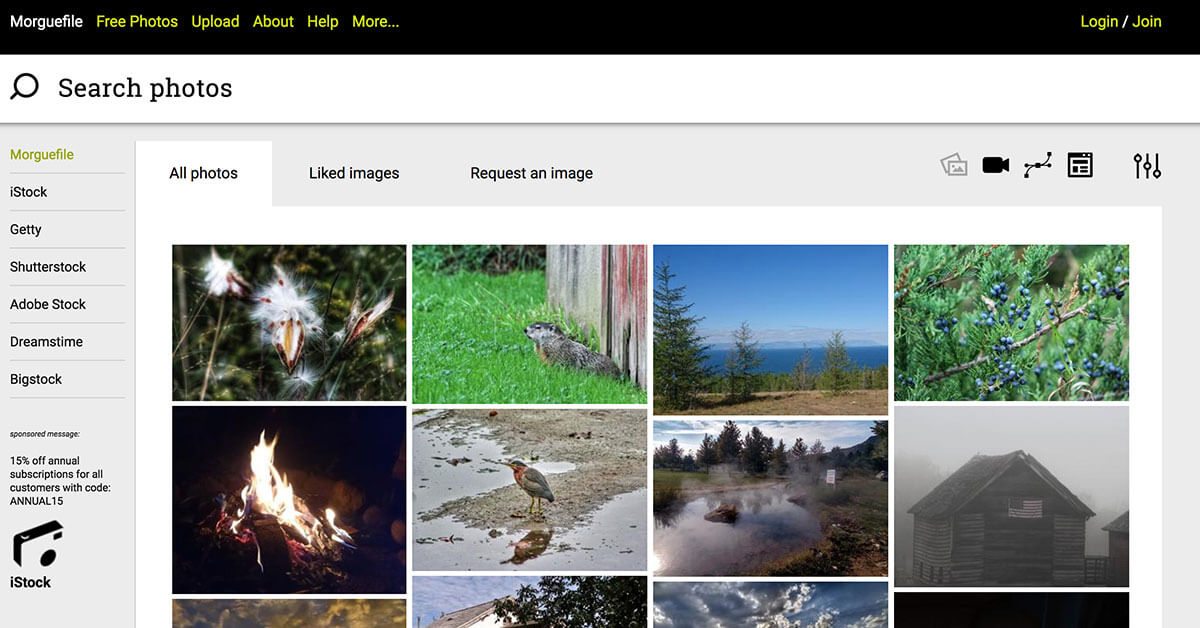
Task: Open the cloudy sky photo
Action: click(x=770, y=605)
